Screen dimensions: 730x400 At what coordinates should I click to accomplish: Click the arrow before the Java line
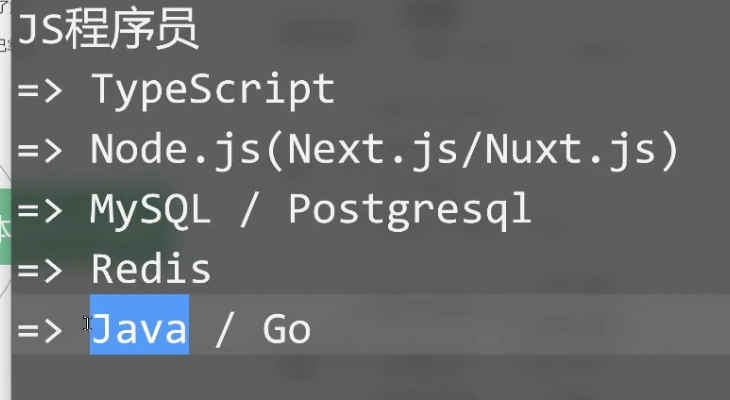point(40,331)
